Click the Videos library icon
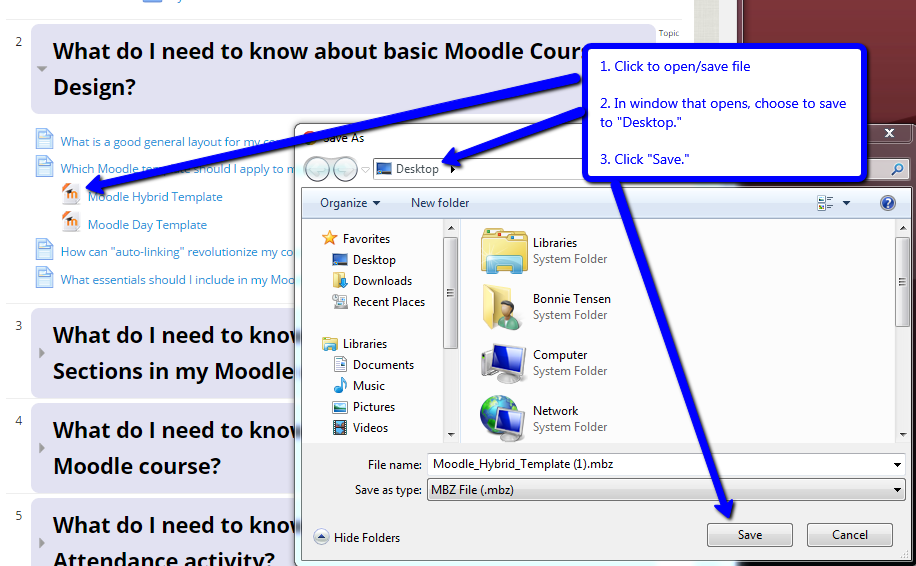The width and height of the screenshot is (916, 566). [339, 428]
